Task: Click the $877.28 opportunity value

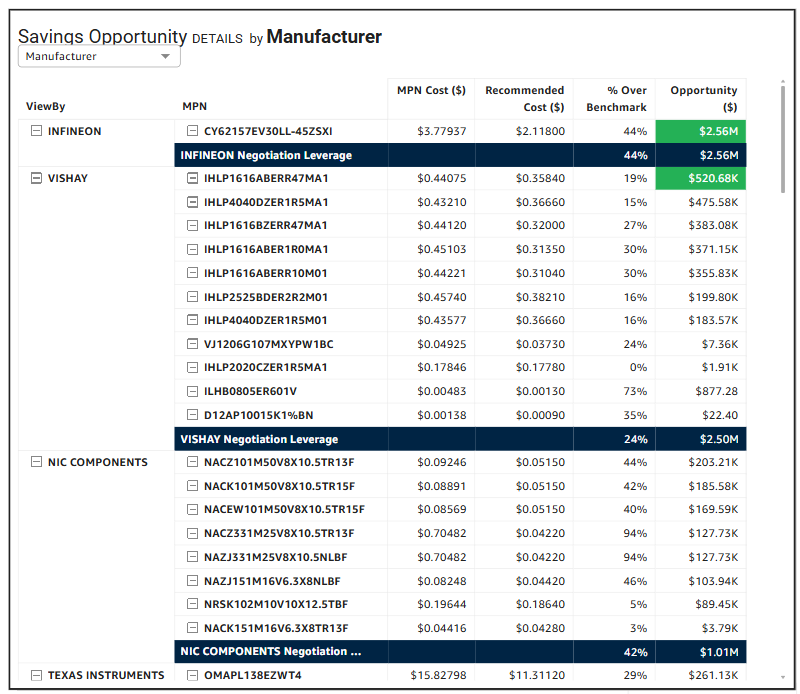Action: pyautogui.click(x=716, y=391)
